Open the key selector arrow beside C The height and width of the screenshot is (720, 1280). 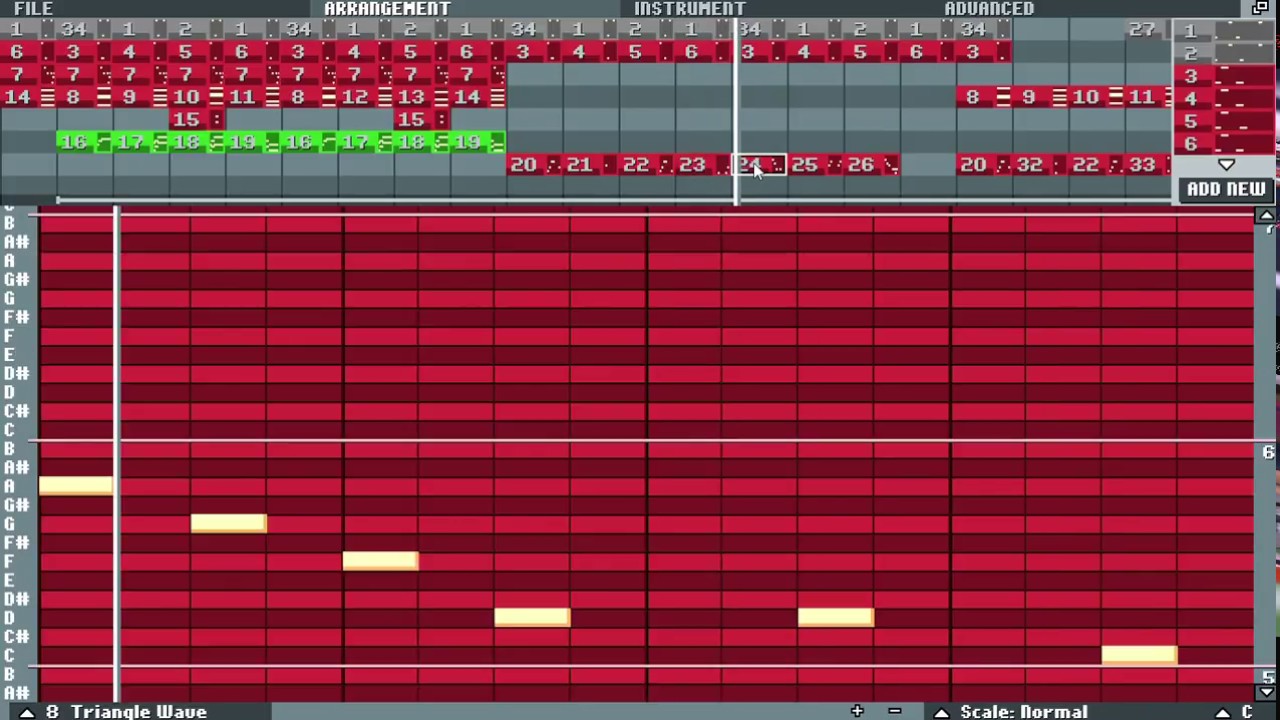coord(1222,712)
